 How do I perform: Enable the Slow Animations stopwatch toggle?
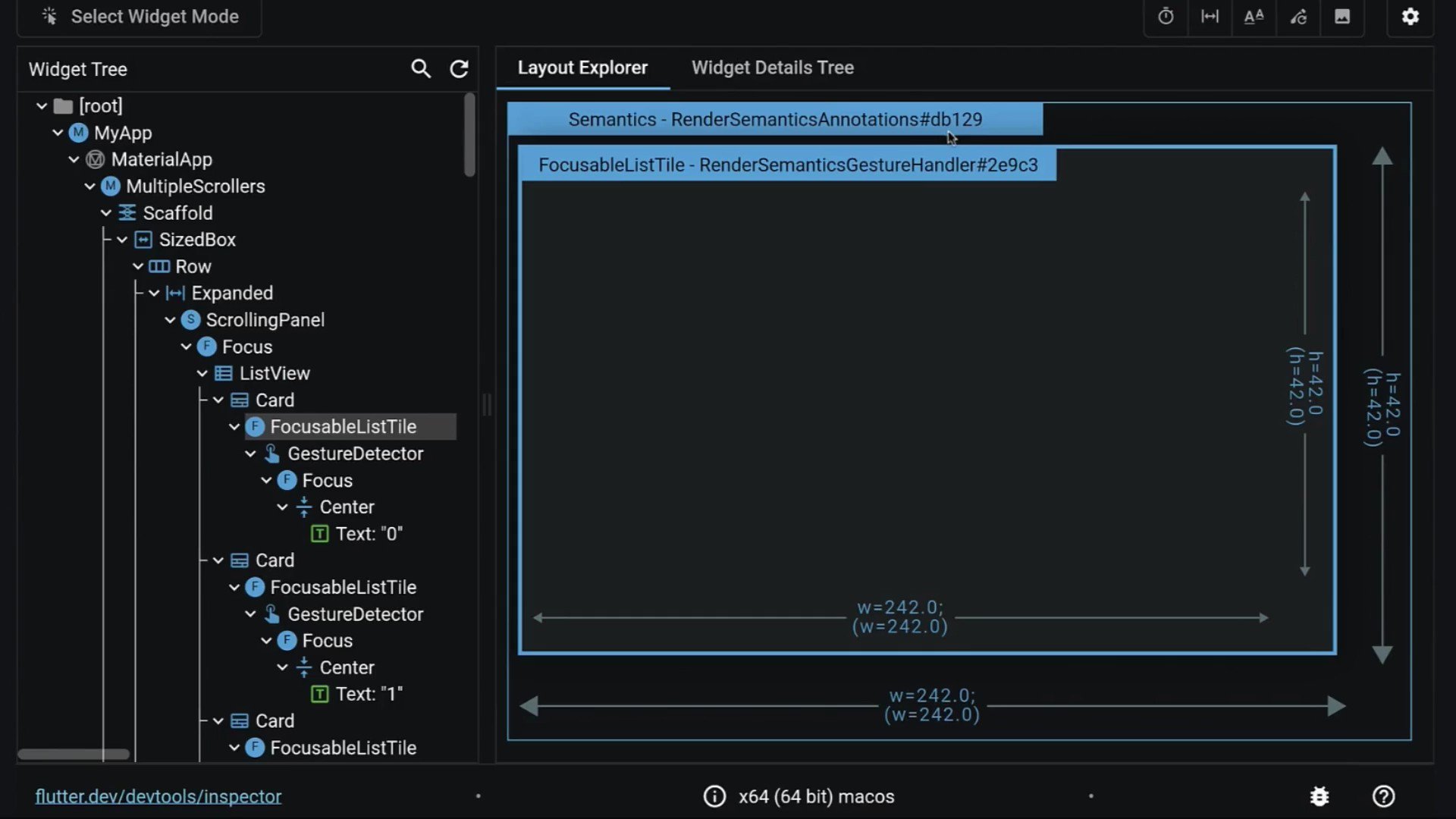[1166, 17]
